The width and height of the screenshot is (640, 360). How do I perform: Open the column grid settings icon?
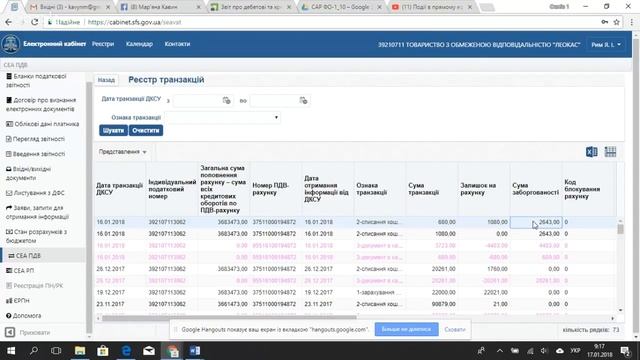click(x=610, y=152)
